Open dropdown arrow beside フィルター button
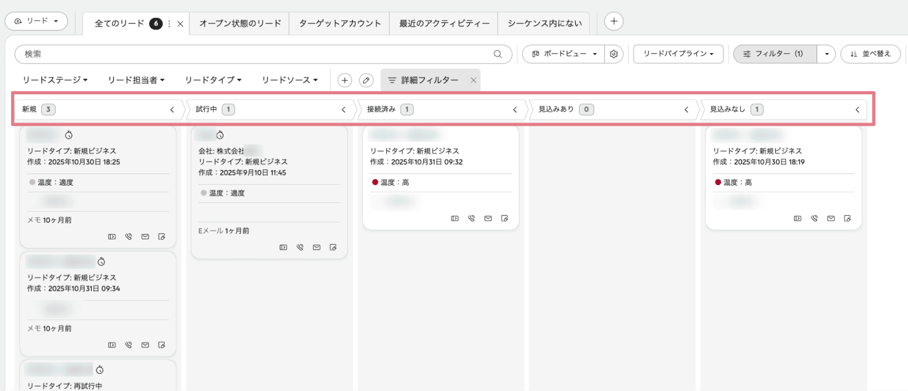This screenshot has height=391, width=908. (x=826, y=54)
